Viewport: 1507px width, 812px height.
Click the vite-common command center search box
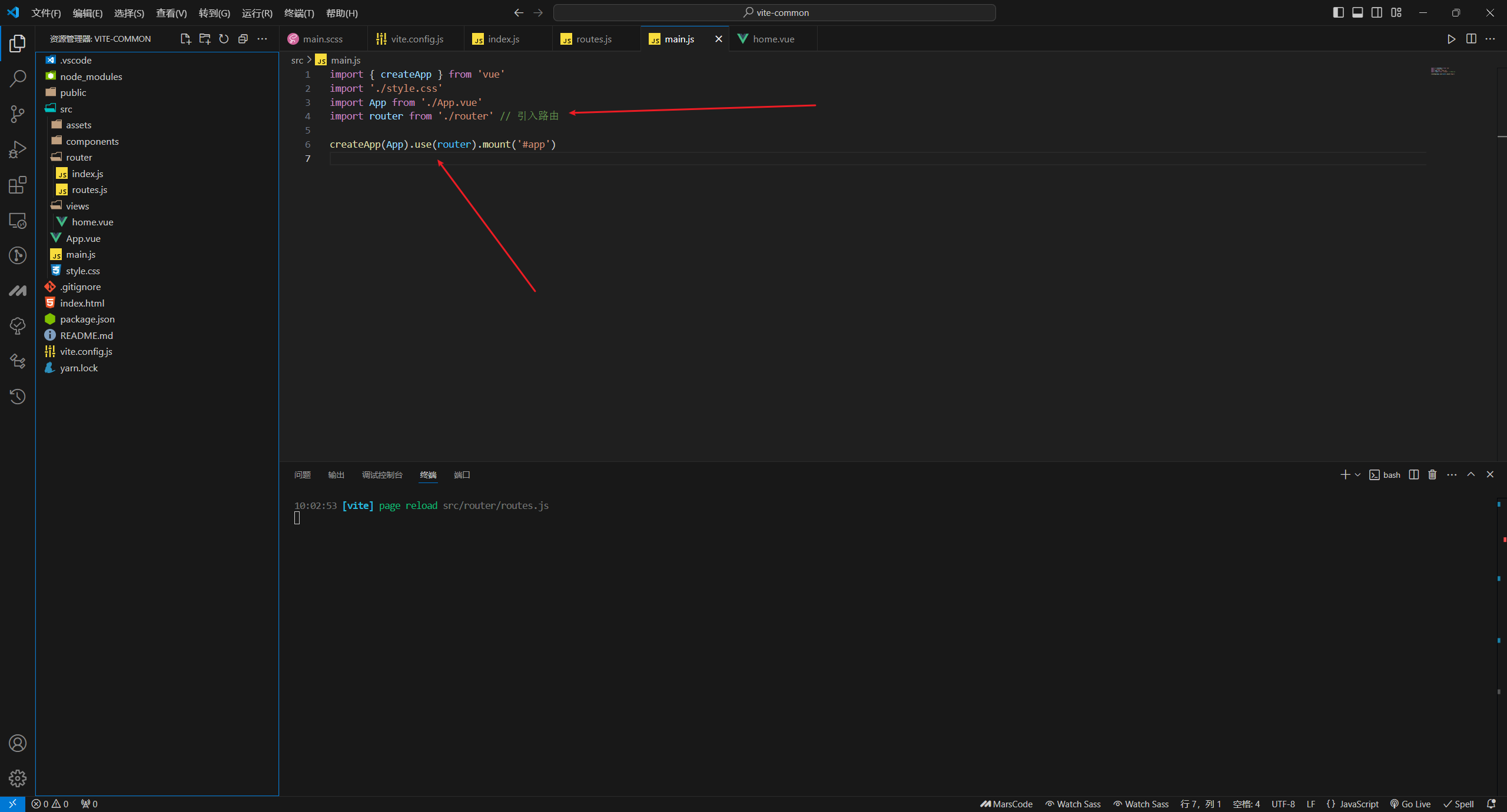point(775,12)
